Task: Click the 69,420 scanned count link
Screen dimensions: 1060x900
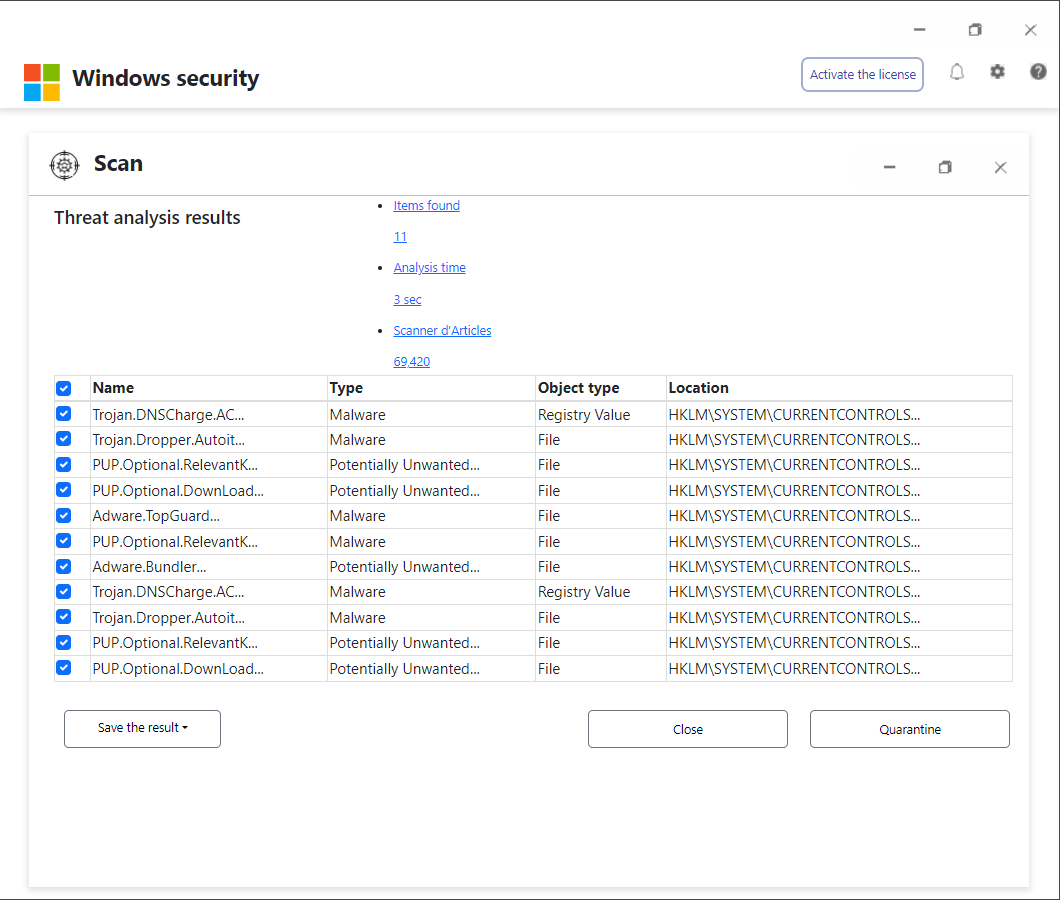Action: point(411,362)
